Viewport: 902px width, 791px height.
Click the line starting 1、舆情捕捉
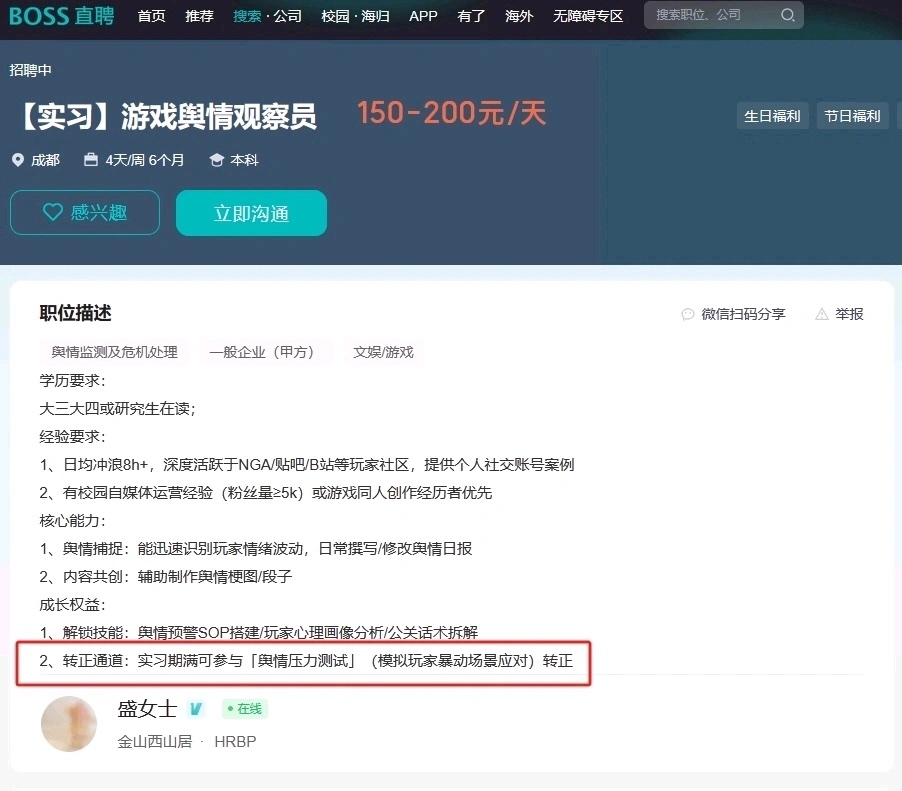256,549
